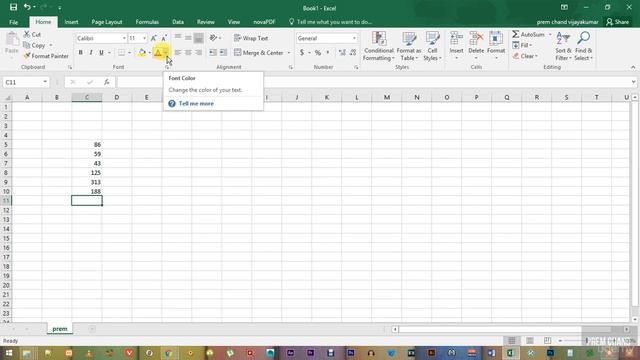The image size is (640, 360).
Task: Click the Save icon in title bar
Action: [x=13, y=7]
